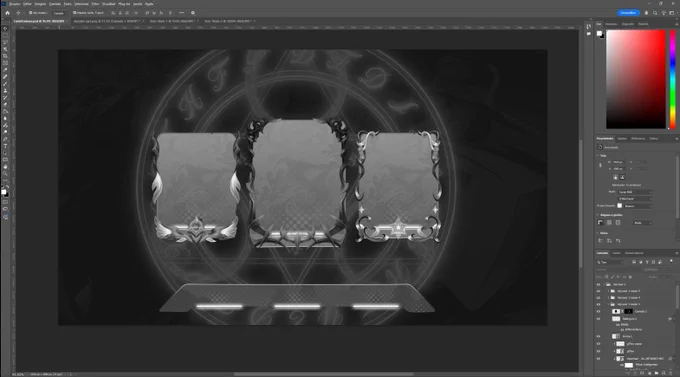Open the Preenchimento Branco dropdown
The height and width of the screenshot is (377, 680).
[x=638, y=206]
